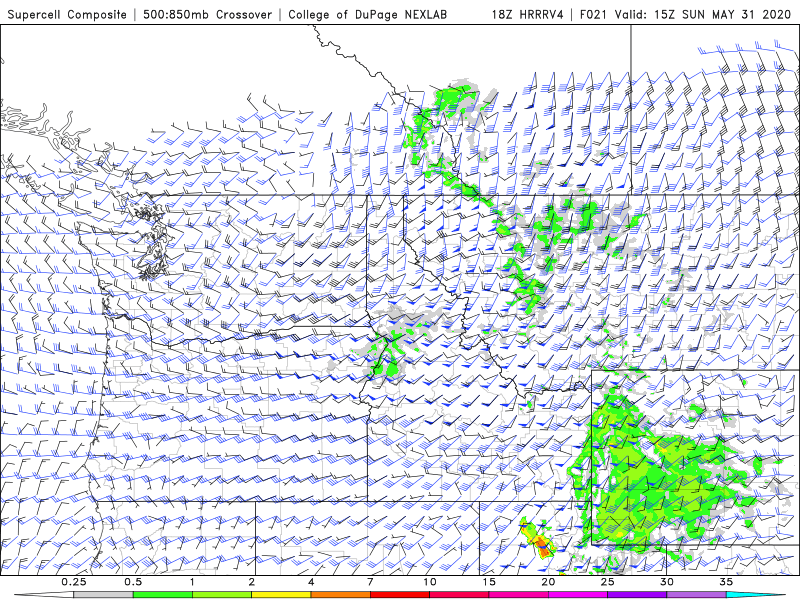The height and width of the screenshot is (600, 800).
Task: Click the 'Supercell Composite' title text
Action: pos(67,14)
